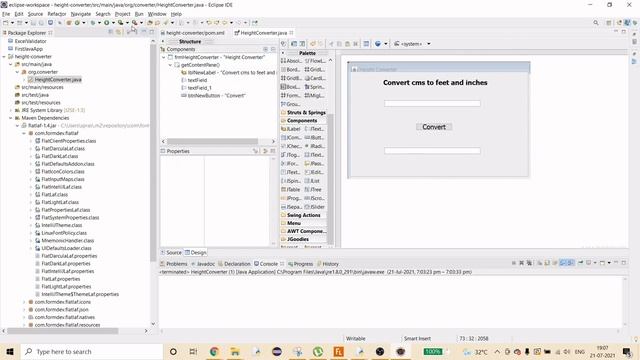This screenshot has height=360, width=640.
Task: Select JRadioButton component in the Palette
Action: tap(315, 146)
